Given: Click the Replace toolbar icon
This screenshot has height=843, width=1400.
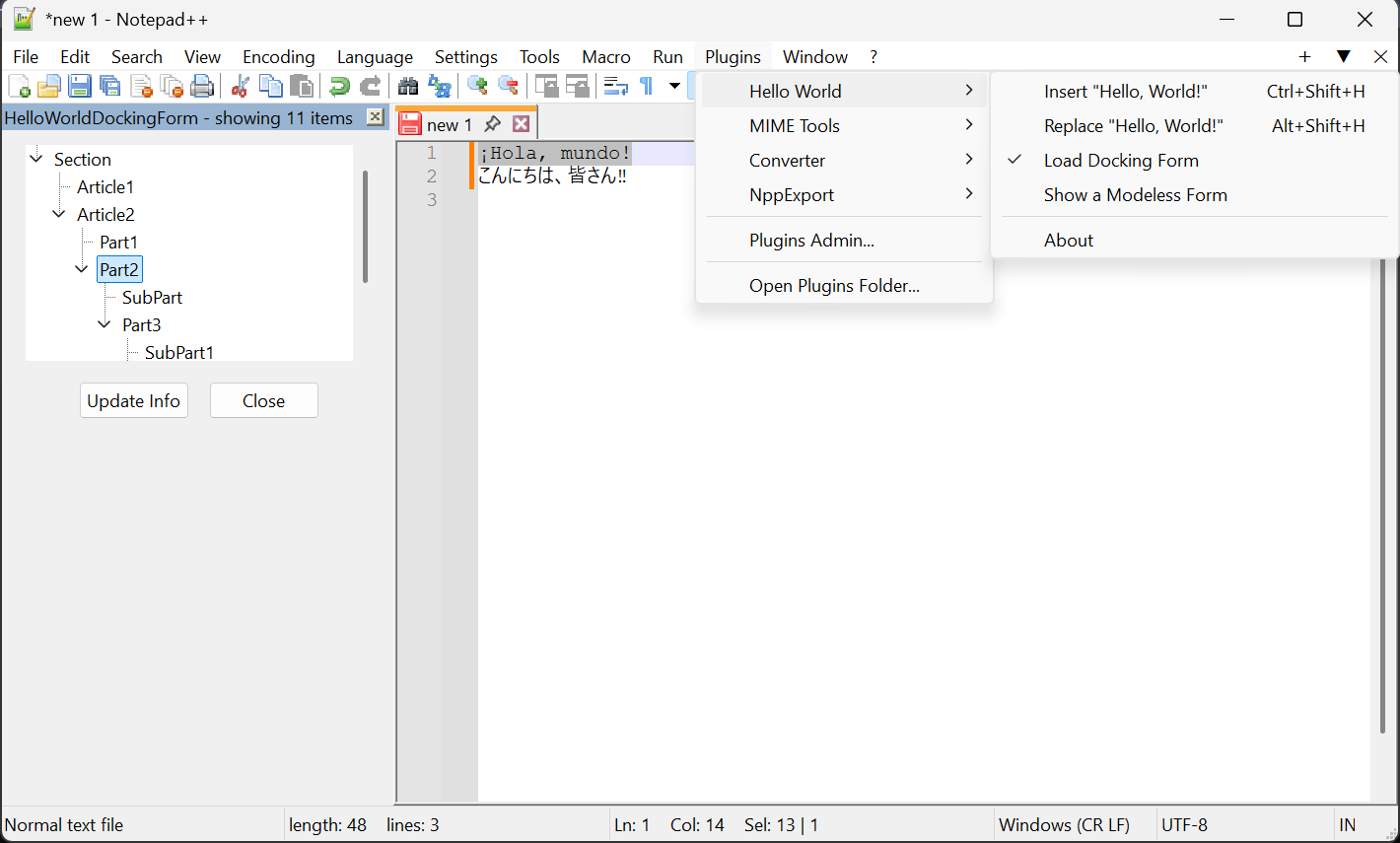Looking at the screenshot, I should 439,86.
